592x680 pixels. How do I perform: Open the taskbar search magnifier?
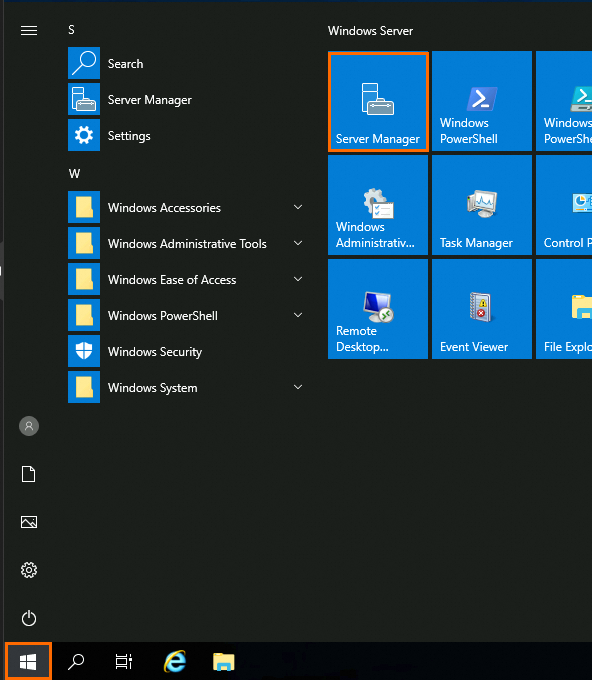point(76,662)
